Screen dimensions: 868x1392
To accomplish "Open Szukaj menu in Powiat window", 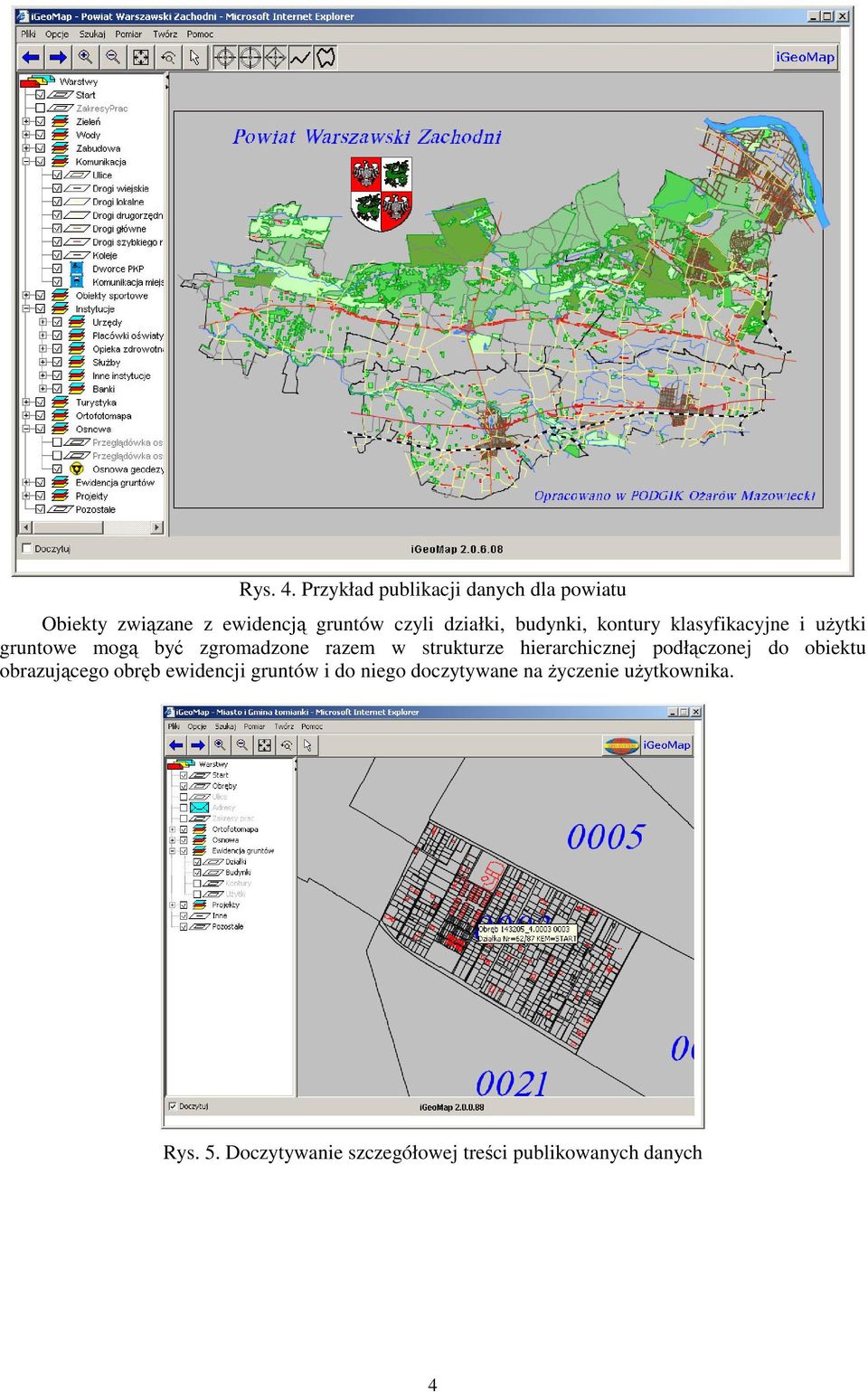I will coord(91,34).
